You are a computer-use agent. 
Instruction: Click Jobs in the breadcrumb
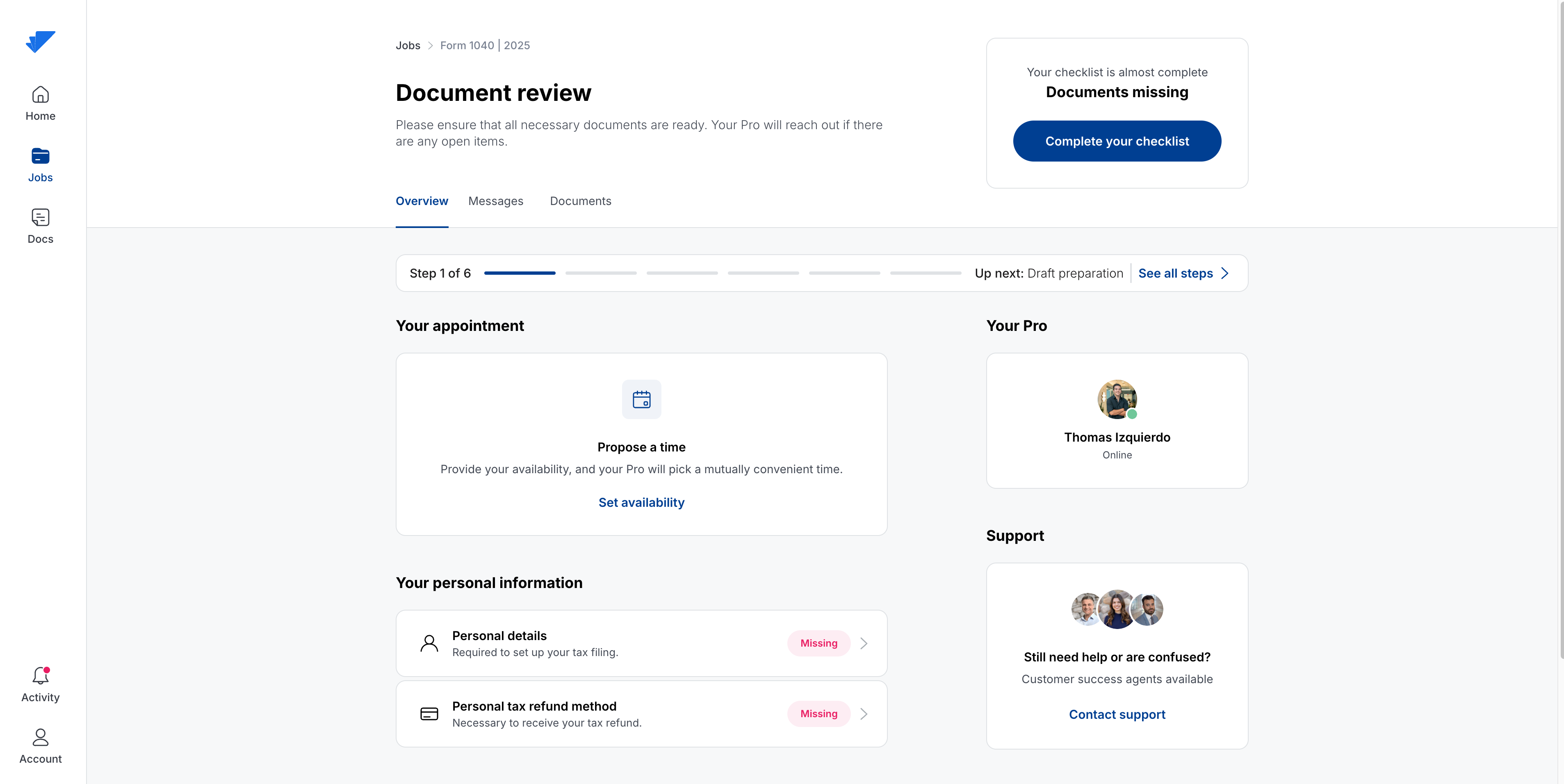pyautogui.click(x=408, y=46)
